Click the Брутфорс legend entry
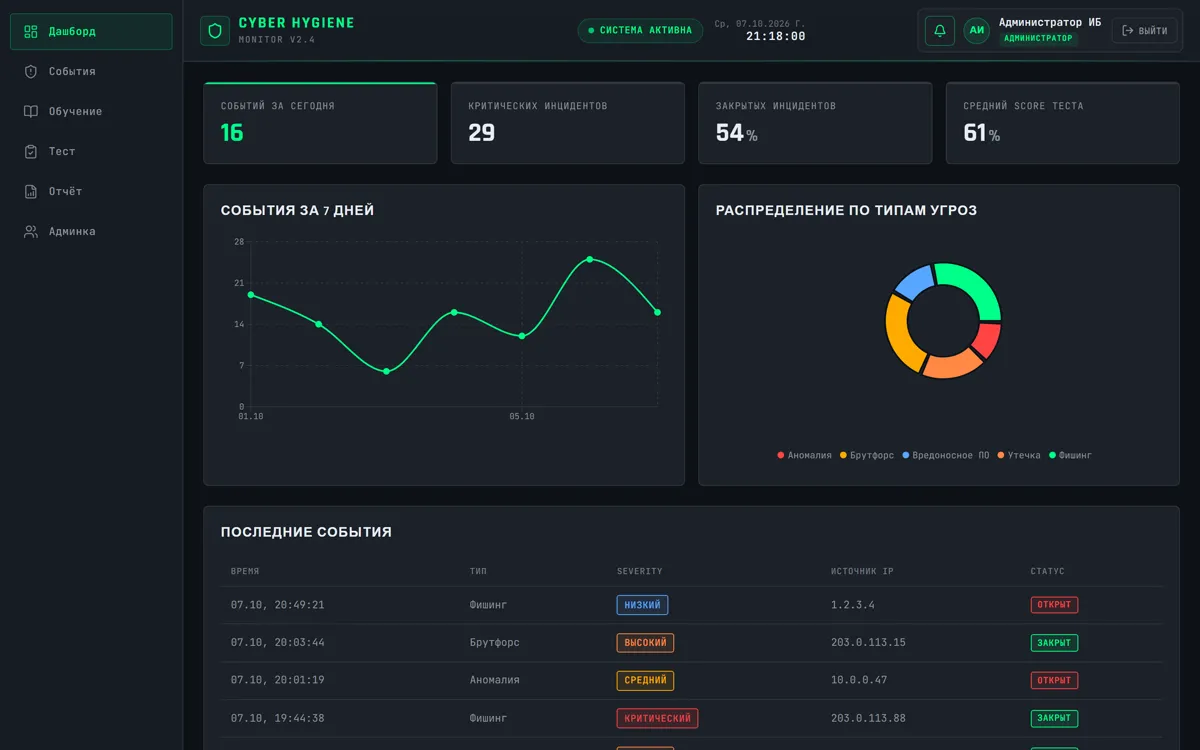The image size is (1200, 750). (x=867, y=456)
